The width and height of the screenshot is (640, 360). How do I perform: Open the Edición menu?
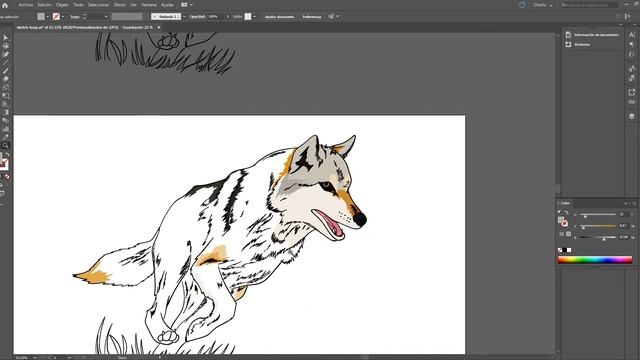(44, 5)
